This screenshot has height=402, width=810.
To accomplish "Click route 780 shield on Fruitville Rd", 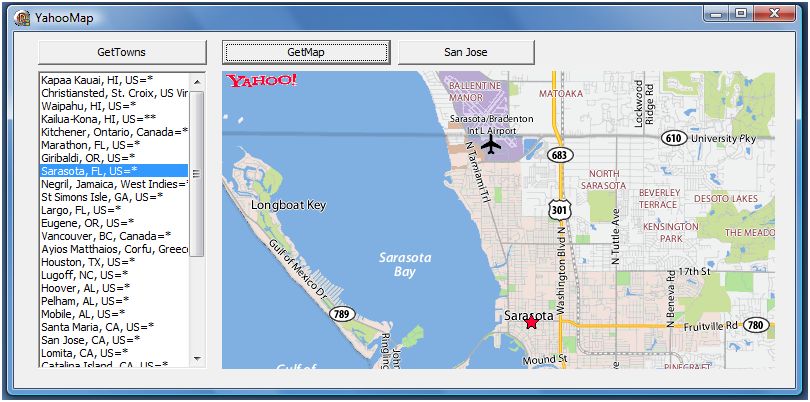I will coord(756,325).
